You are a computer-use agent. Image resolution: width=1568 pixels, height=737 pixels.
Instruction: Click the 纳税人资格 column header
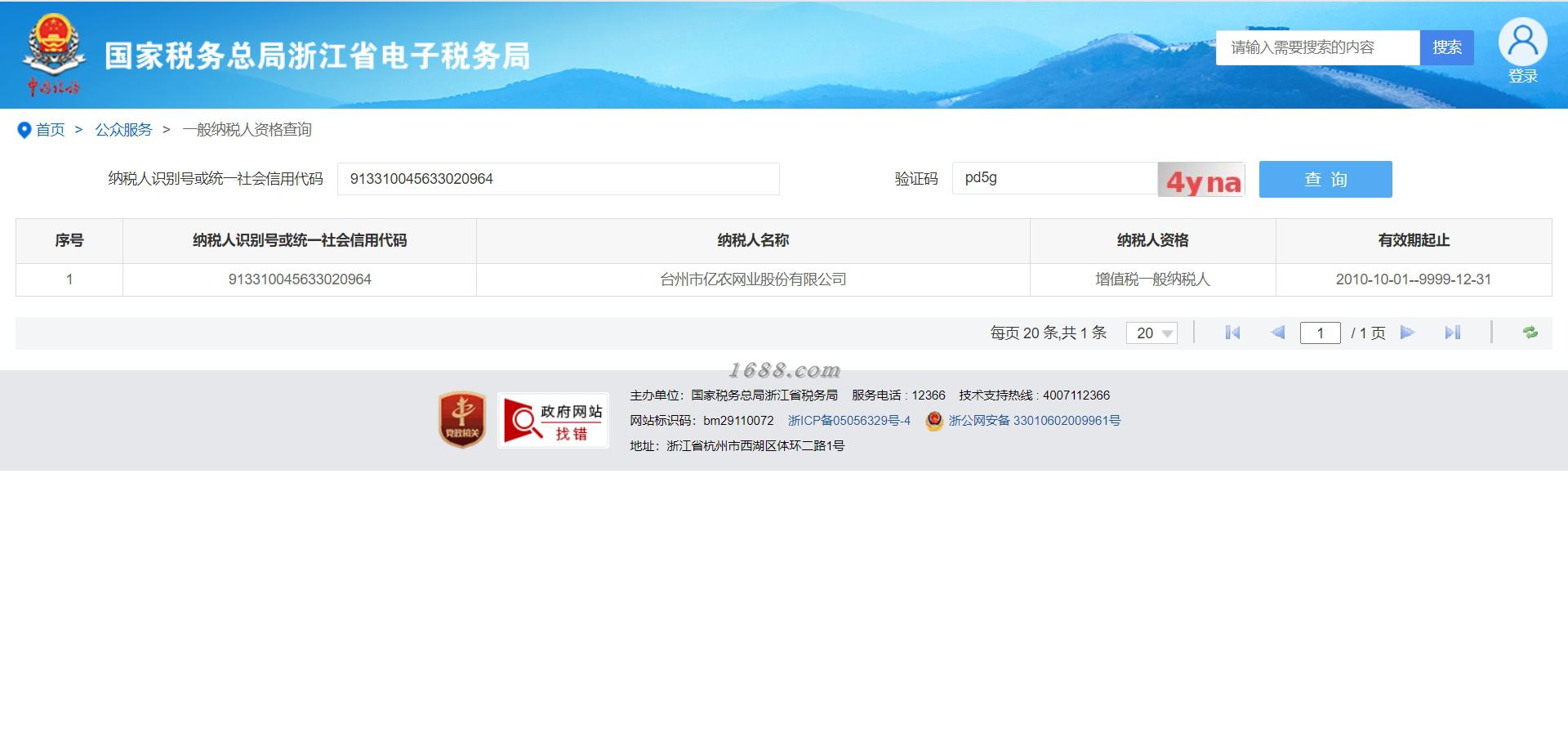[1152, 240]
